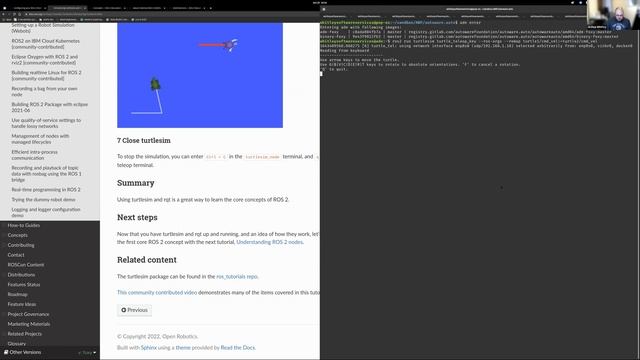The width and height of the screenshot is (640, 360).
Task: Click the turtlesim simulation image
Action: [200, 75]
